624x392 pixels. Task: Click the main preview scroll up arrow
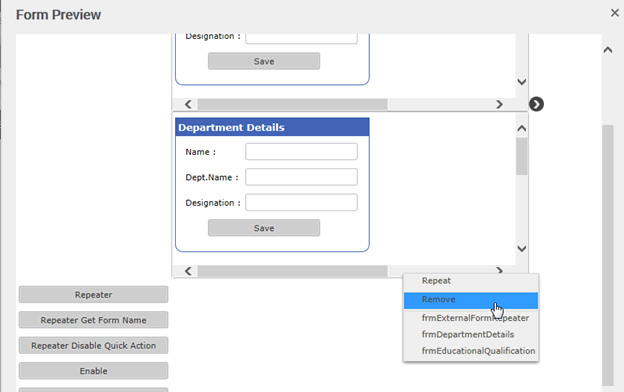pyautogui.click(x=608, y=50)
